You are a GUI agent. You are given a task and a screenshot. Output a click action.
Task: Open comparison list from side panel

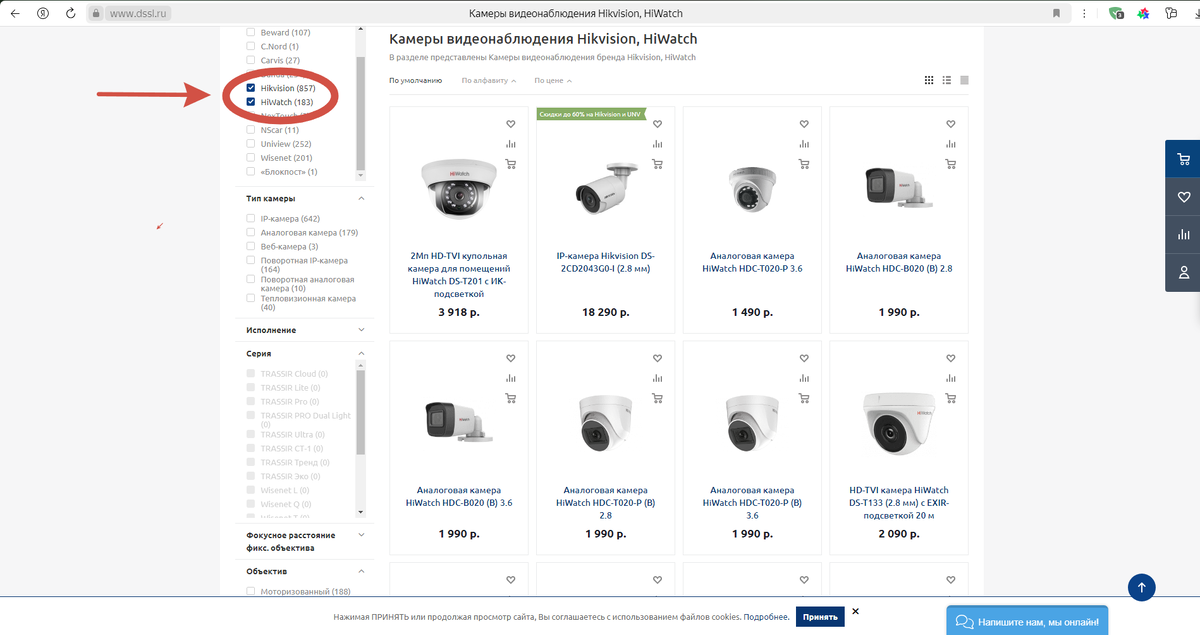pyautogui.click(x=1184, y=234)
